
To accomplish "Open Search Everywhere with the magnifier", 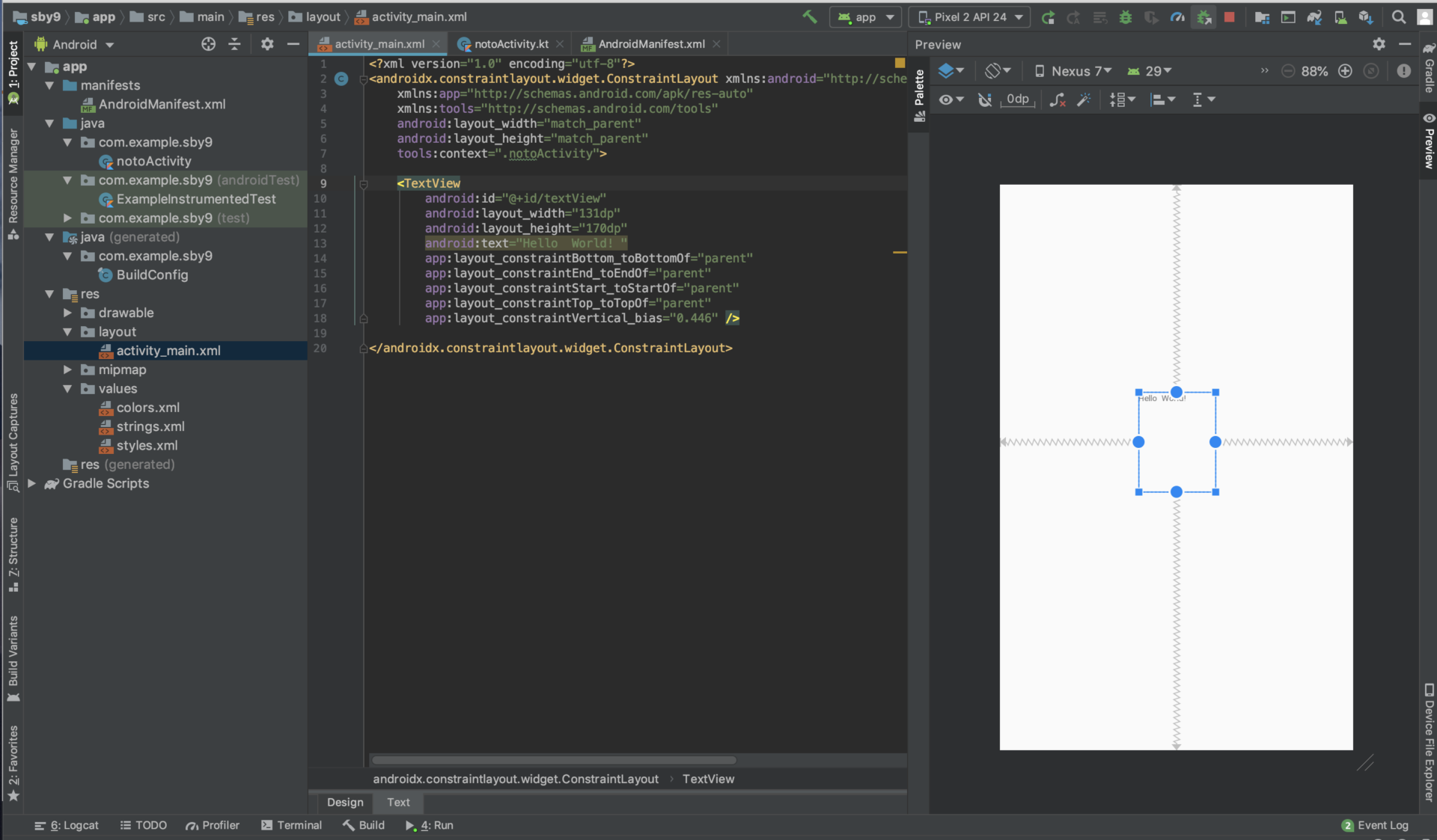I will pyautogui.click(x=1398, y=16).
